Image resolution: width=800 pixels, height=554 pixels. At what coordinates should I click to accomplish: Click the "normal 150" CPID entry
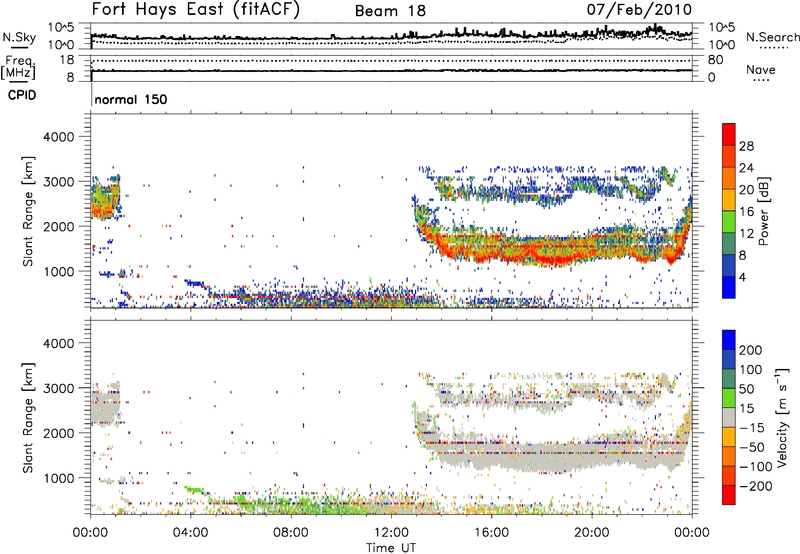pos(131,99)
